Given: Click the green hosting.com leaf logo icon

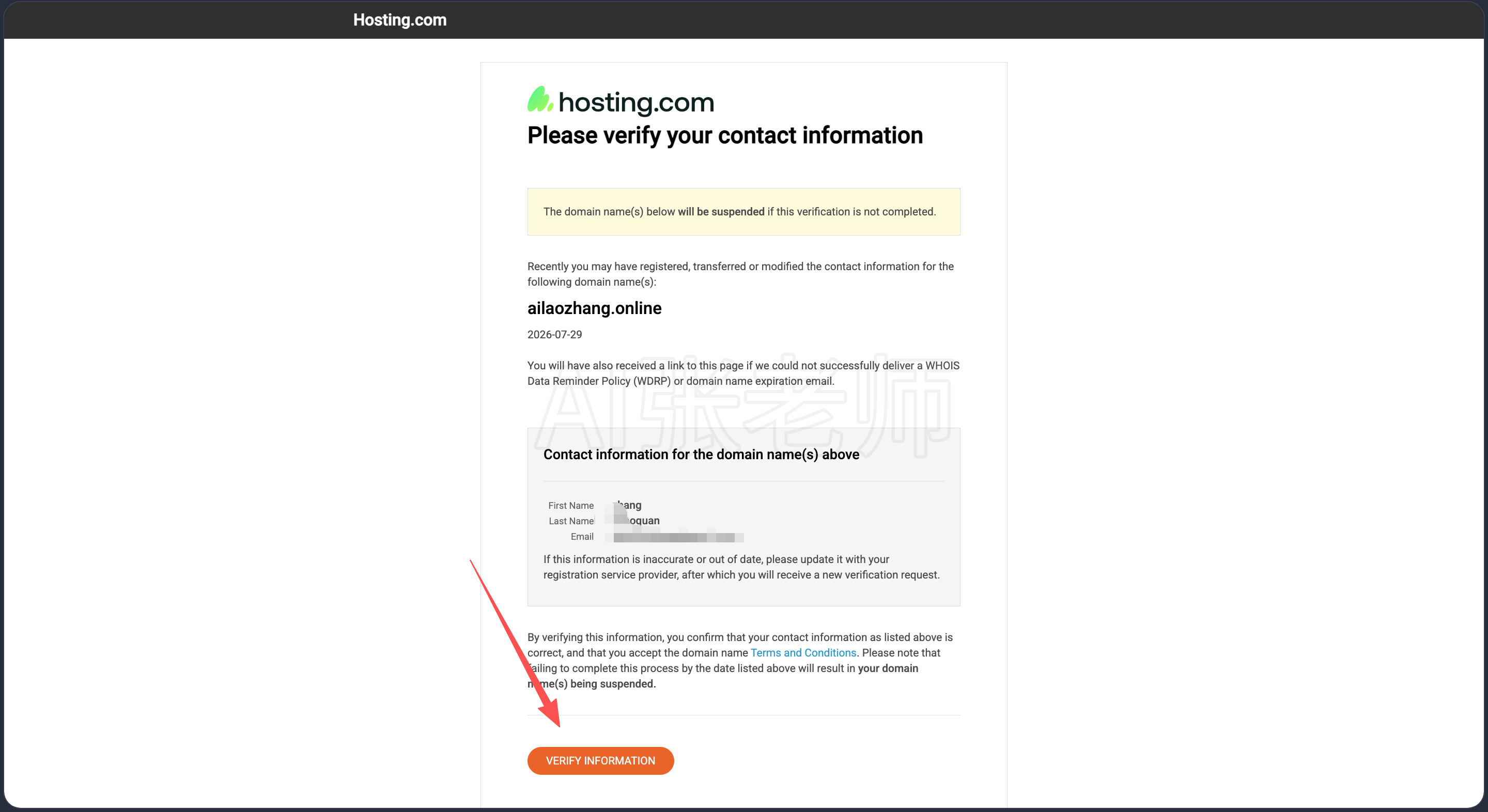Looking at the screenshot, I should [540, 99].
